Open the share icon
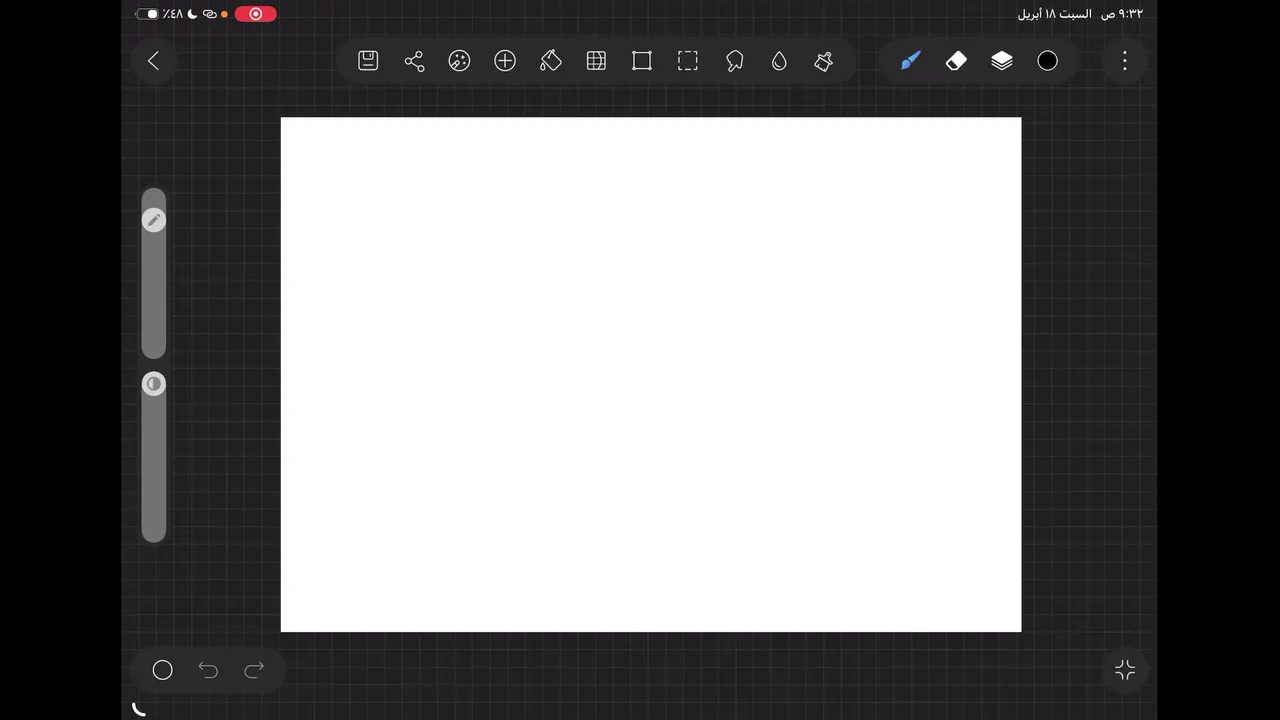Viewport: 1280px width, 720px height. pos(414,61)
